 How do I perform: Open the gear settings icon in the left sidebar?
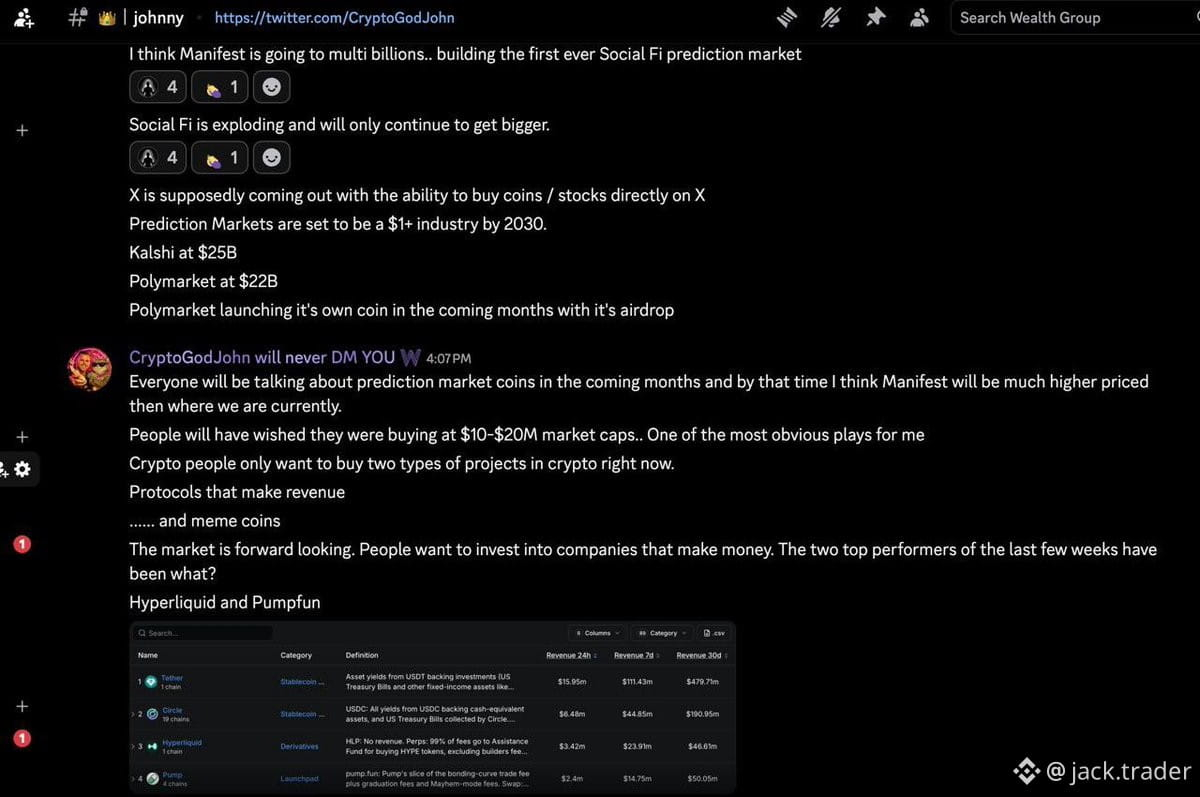pos(21,469)
